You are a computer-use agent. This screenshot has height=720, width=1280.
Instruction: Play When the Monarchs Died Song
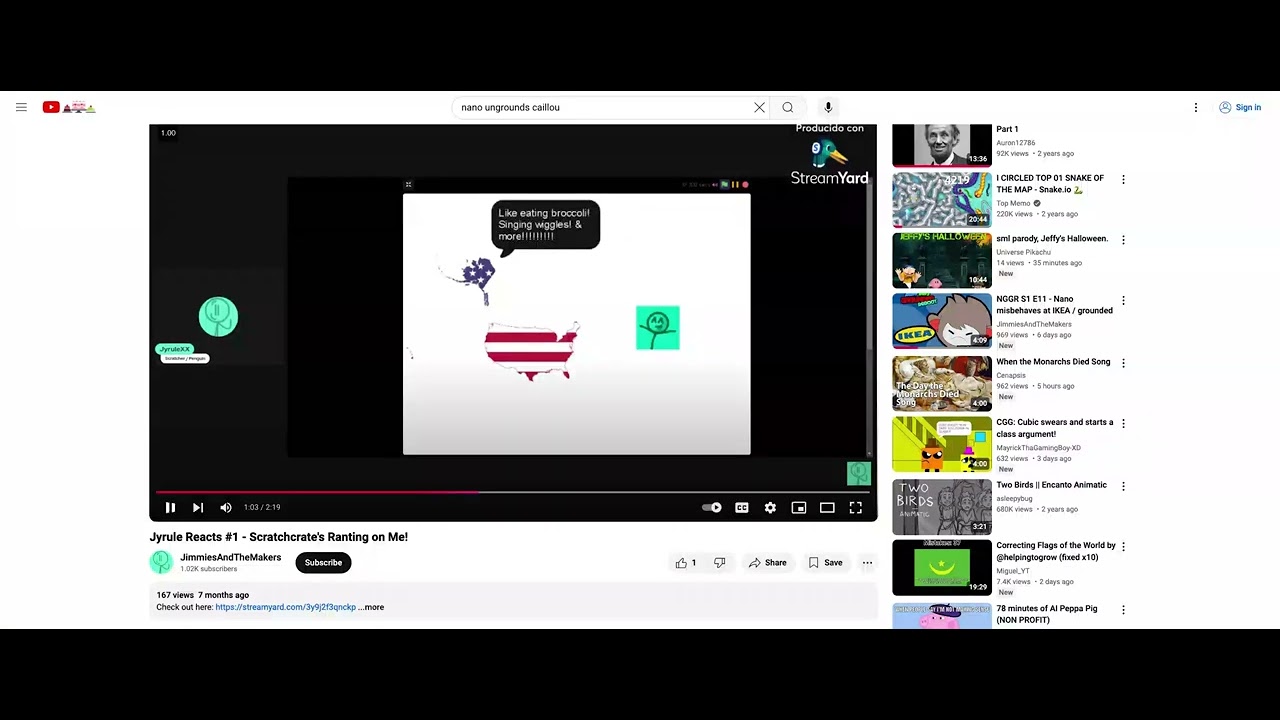coord(942,383)
